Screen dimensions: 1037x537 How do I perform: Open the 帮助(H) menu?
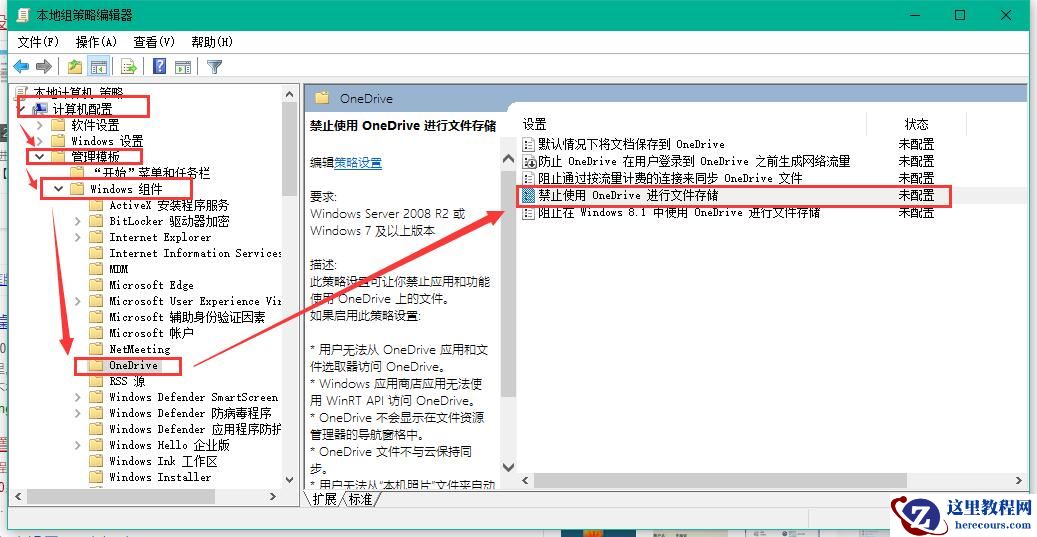212,42
